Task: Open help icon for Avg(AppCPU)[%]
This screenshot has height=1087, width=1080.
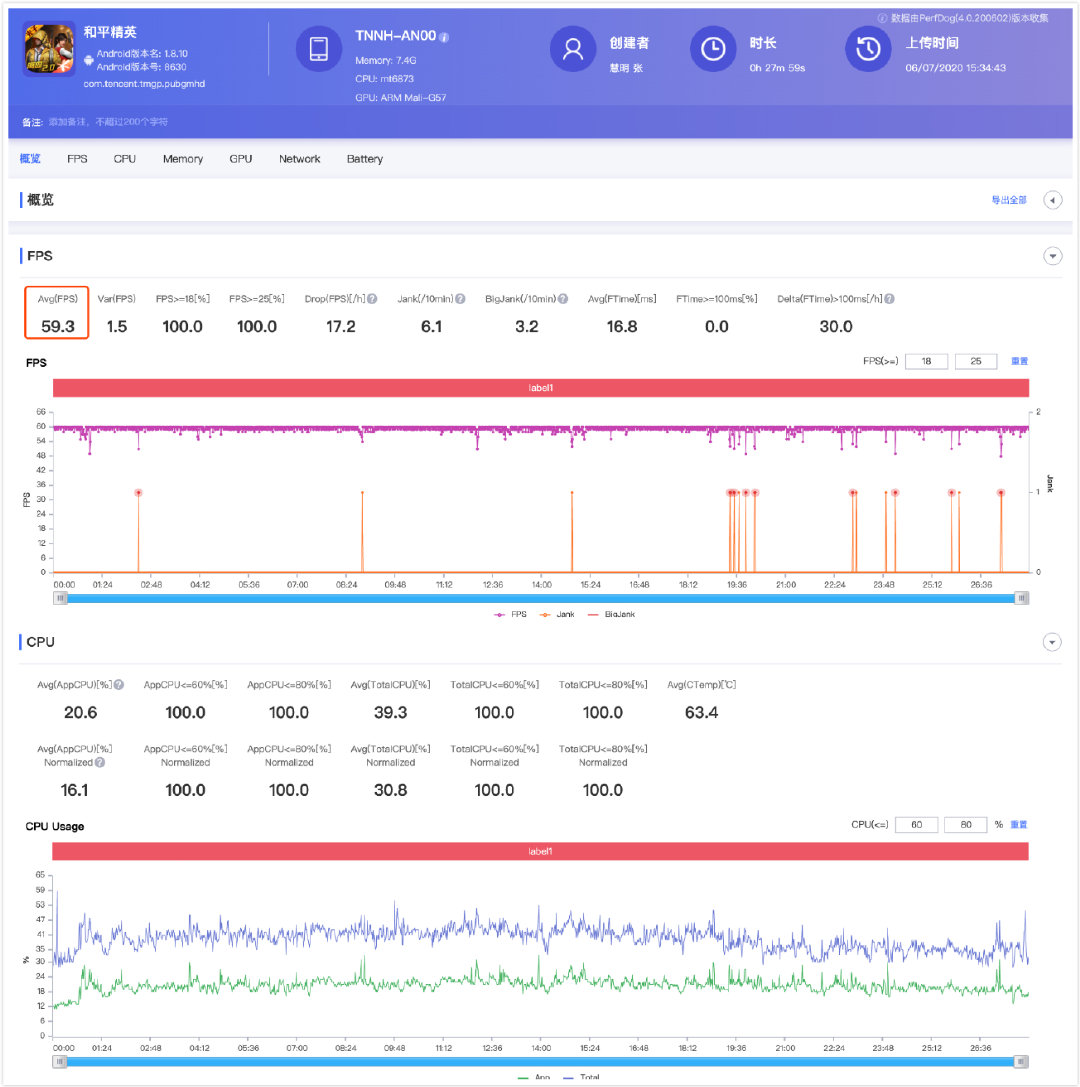Action: [119, 684]
